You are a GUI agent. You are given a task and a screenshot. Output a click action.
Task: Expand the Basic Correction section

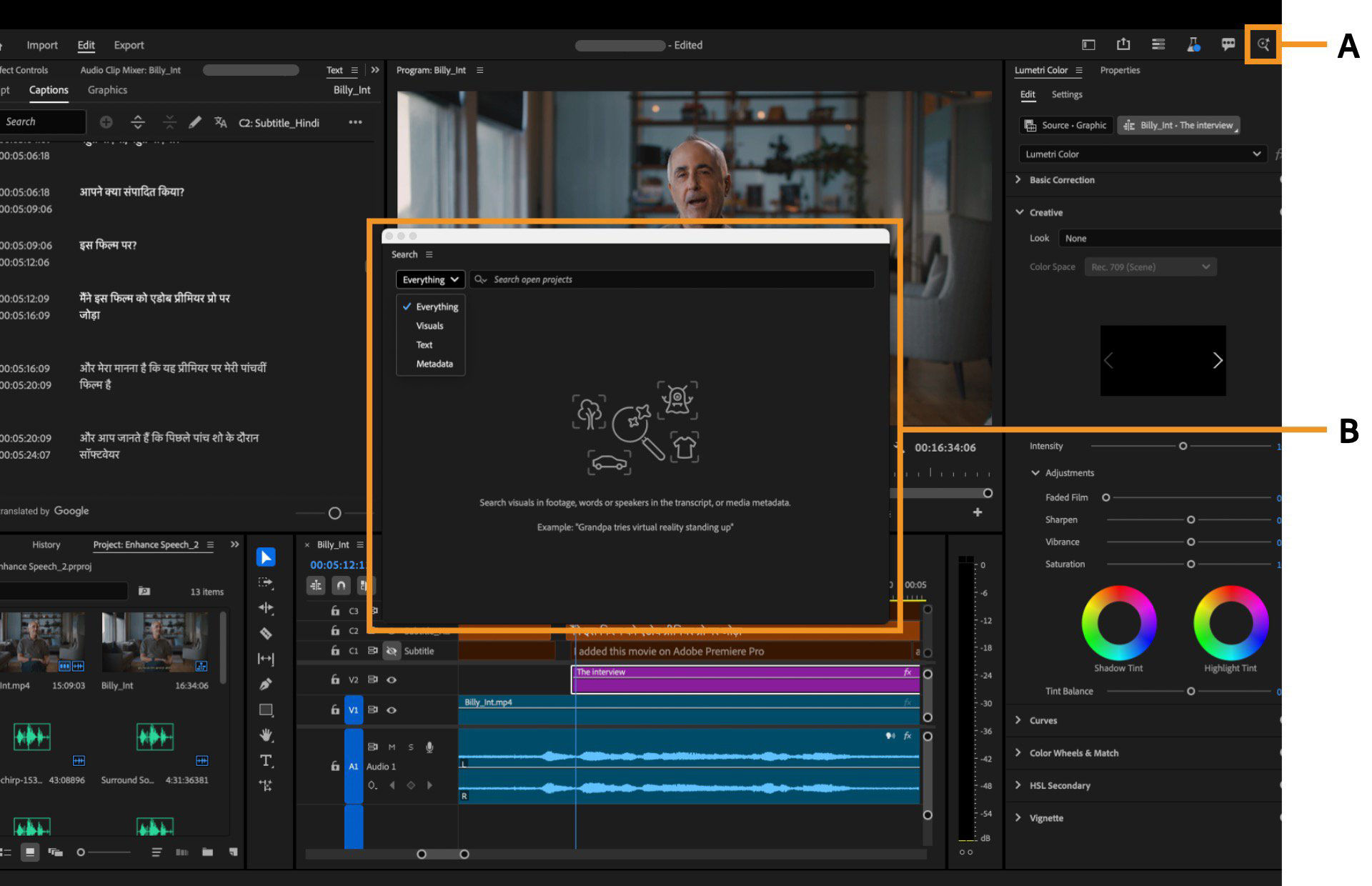[1018, 180]
